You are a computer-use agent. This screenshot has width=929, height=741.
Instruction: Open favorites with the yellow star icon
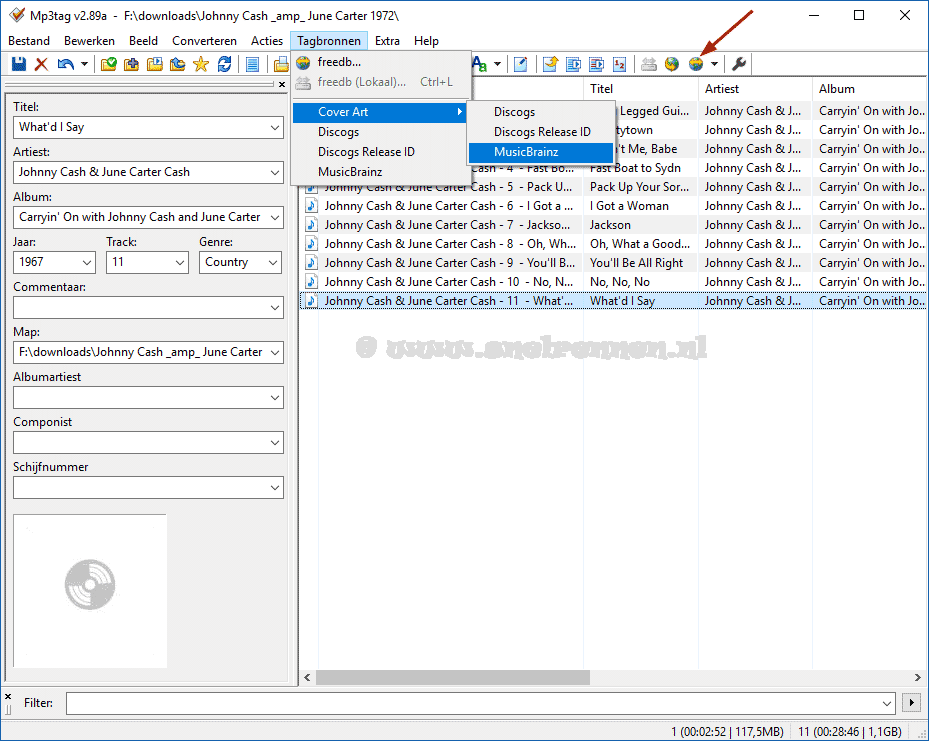pos(201,64)
